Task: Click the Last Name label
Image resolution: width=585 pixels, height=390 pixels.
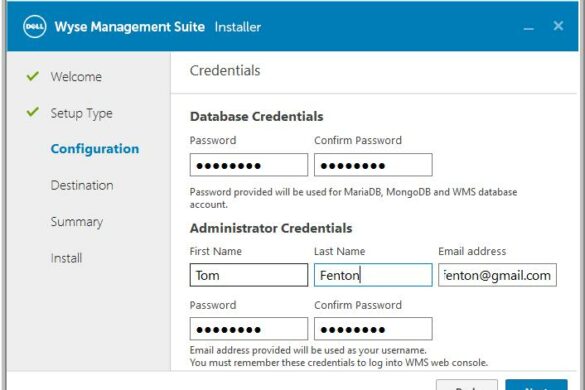Action: tap(340, 252)
